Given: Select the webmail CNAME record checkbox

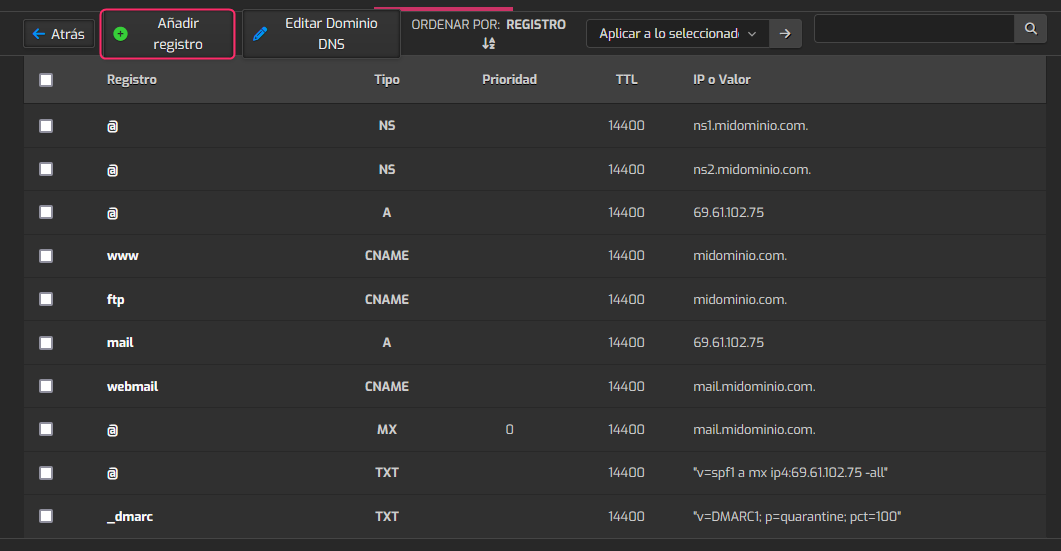Looking at the screenshot, I should coord(46,386).
